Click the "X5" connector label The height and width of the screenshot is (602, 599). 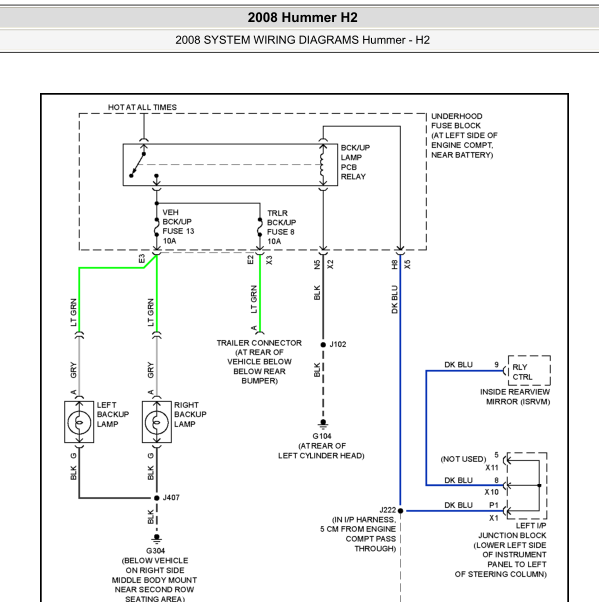[x=408, y=265]
